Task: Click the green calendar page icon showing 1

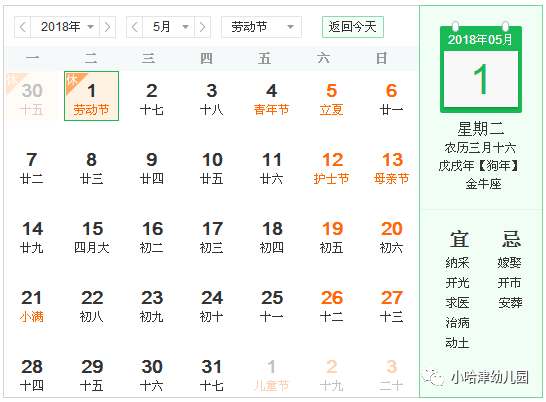Action: pos(481,68)
